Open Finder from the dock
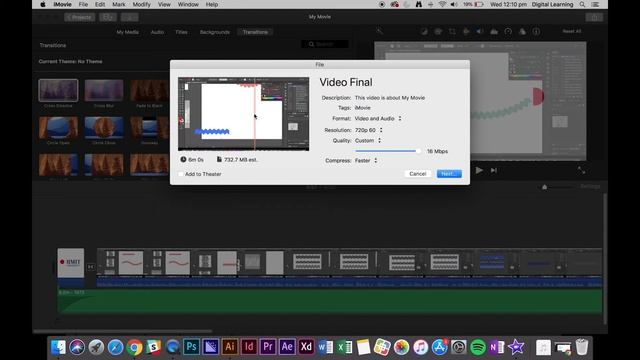Screen dimensions: 640x360 pos(58,347)
